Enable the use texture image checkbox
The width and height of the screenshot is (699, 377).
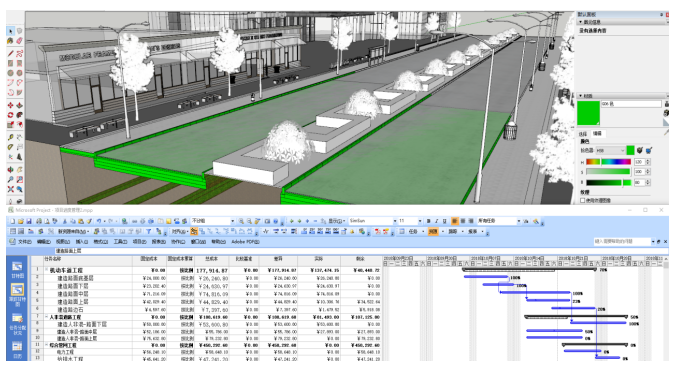(x=583, y=201)
